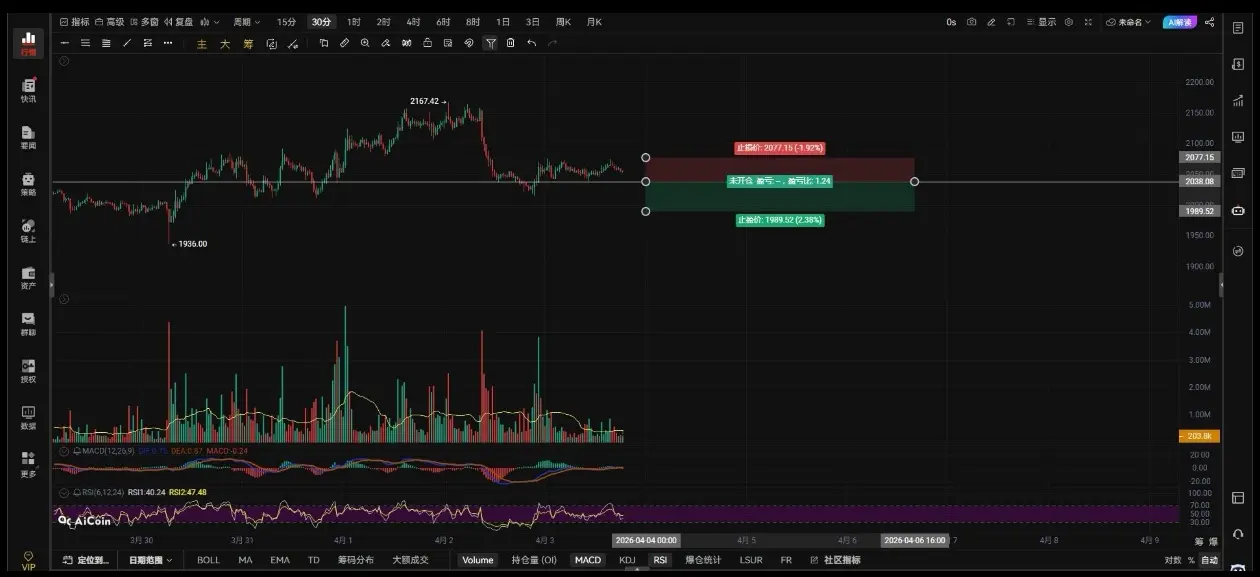
Task: Select the ruler measure tool
Action: (x=344, y=43)
